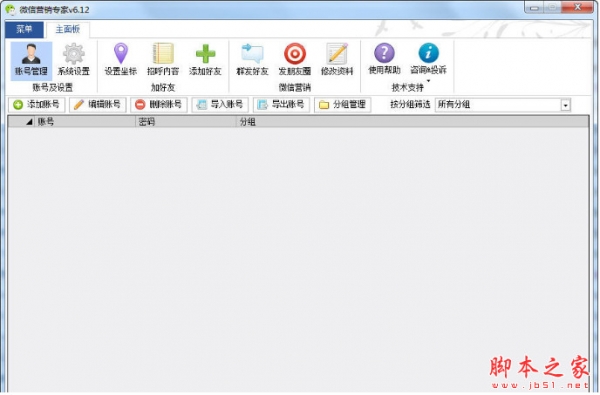Open the 菜单 menu tab

(24, 29)
